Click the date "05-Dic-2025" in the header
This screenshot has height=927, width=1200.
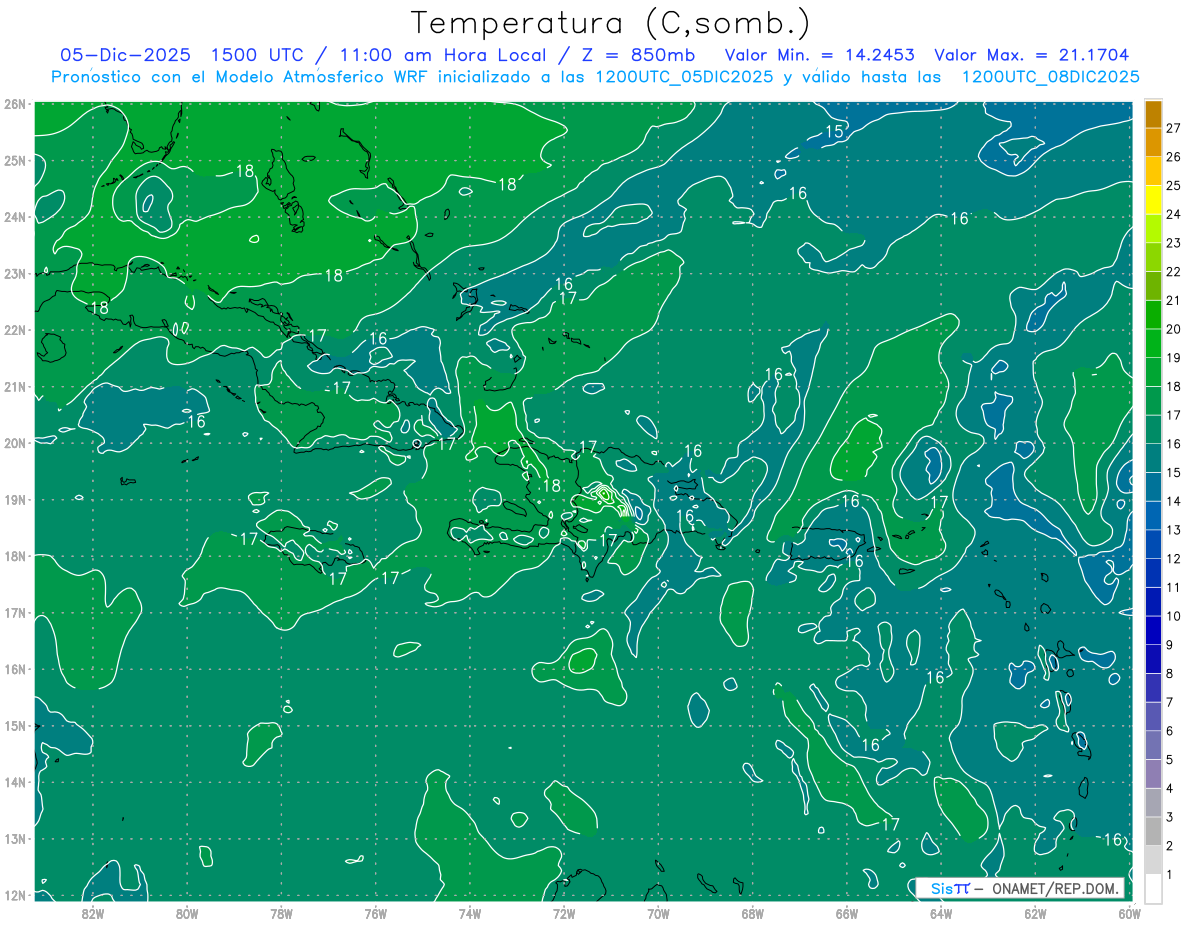pos(125,55)
